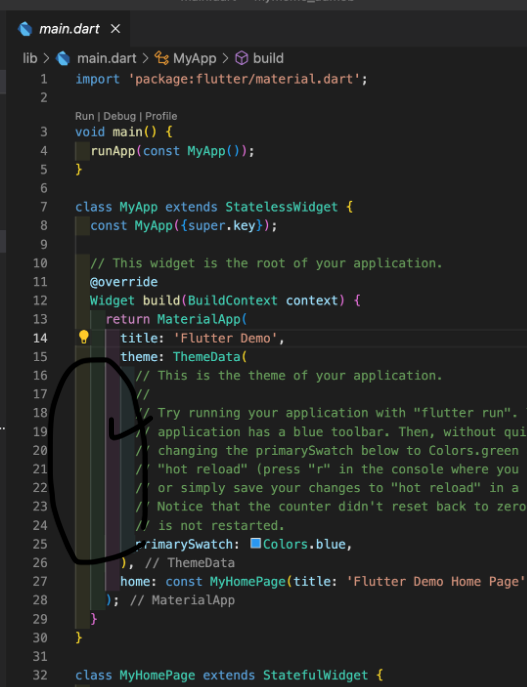The image size is (527, 687).
Task: Click the build method cube icon in breadcrumb
Action: (241, 58)
